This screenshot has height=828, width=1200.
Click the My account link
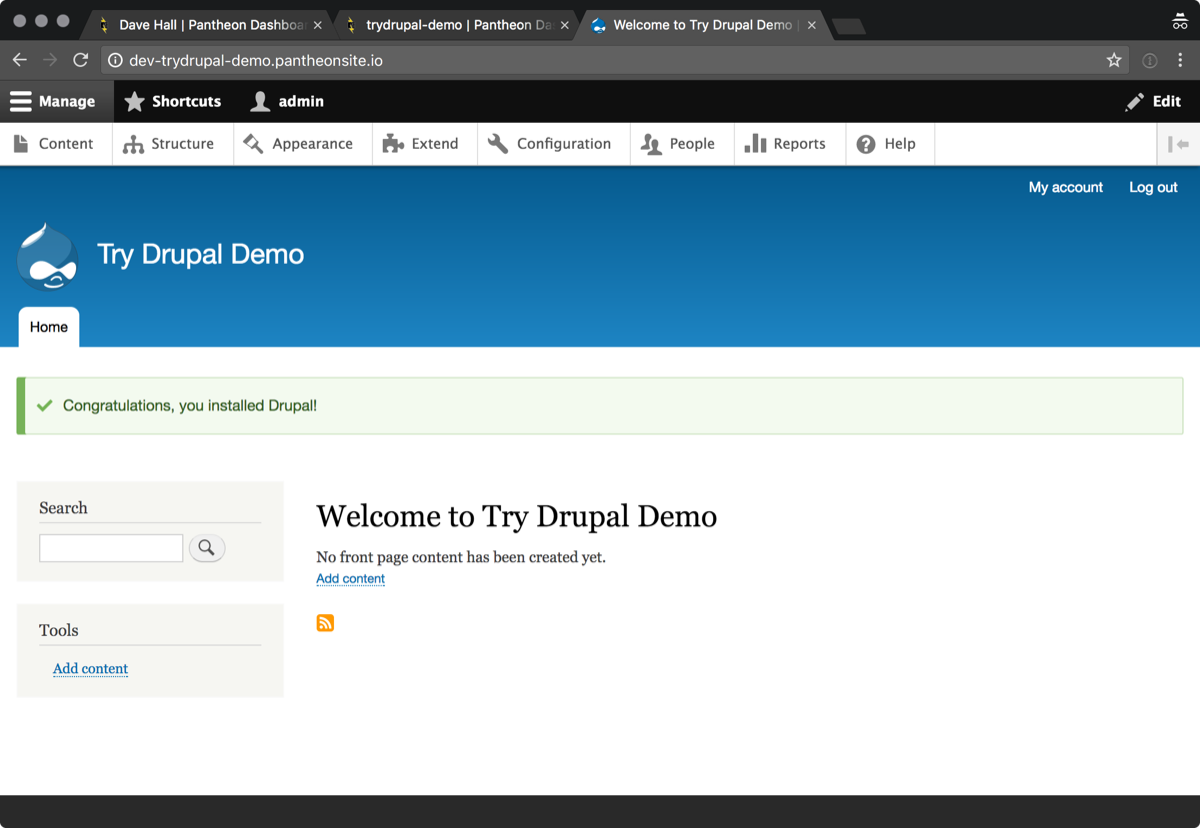pos(1066,187)
